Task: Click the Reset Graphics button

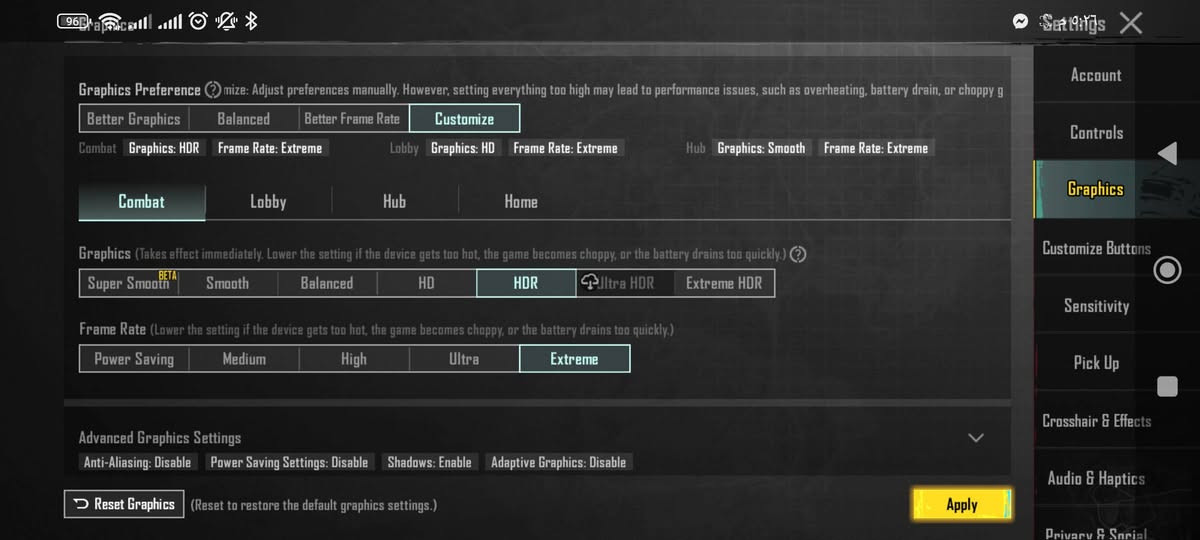Action: pos(124,504)
